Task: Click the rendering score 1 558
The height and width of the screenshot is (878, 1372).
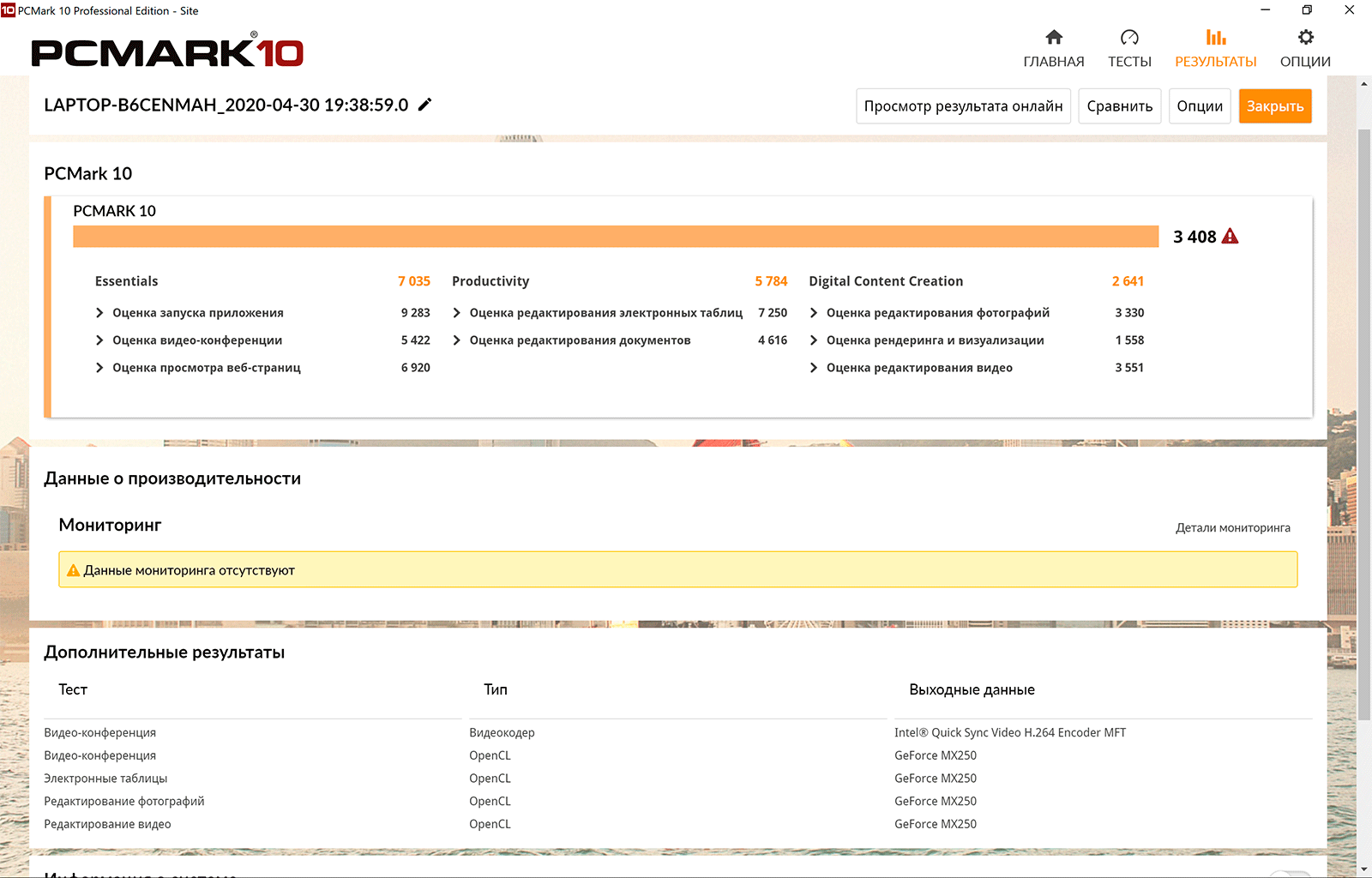Action: [x=1129, y=340]
